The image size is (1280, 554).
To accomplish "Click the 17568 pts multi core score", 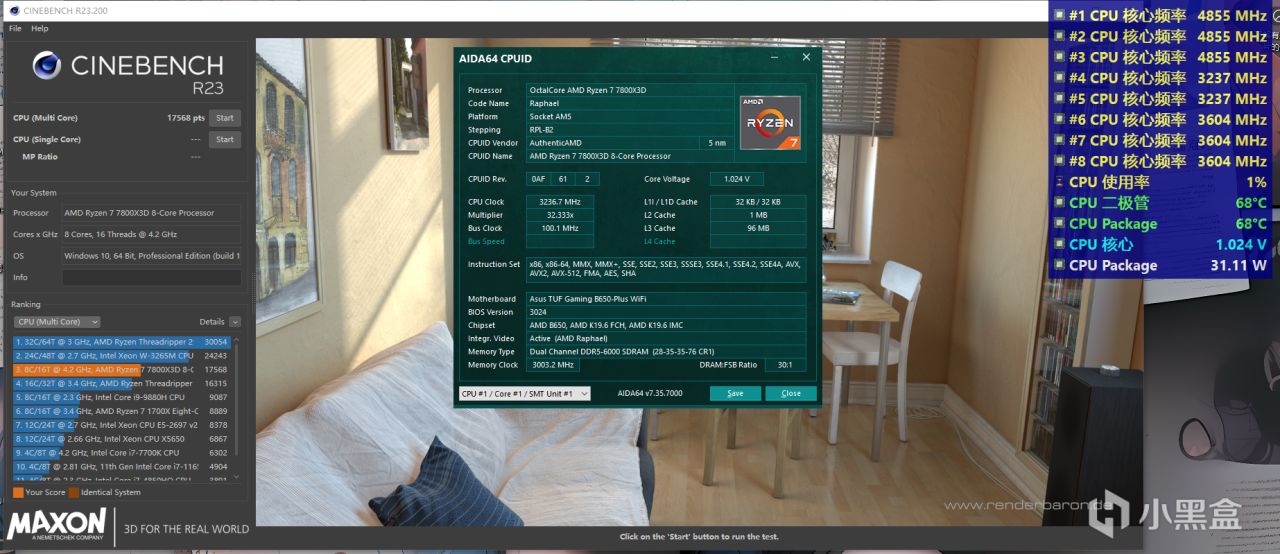I will pos(185,118).
